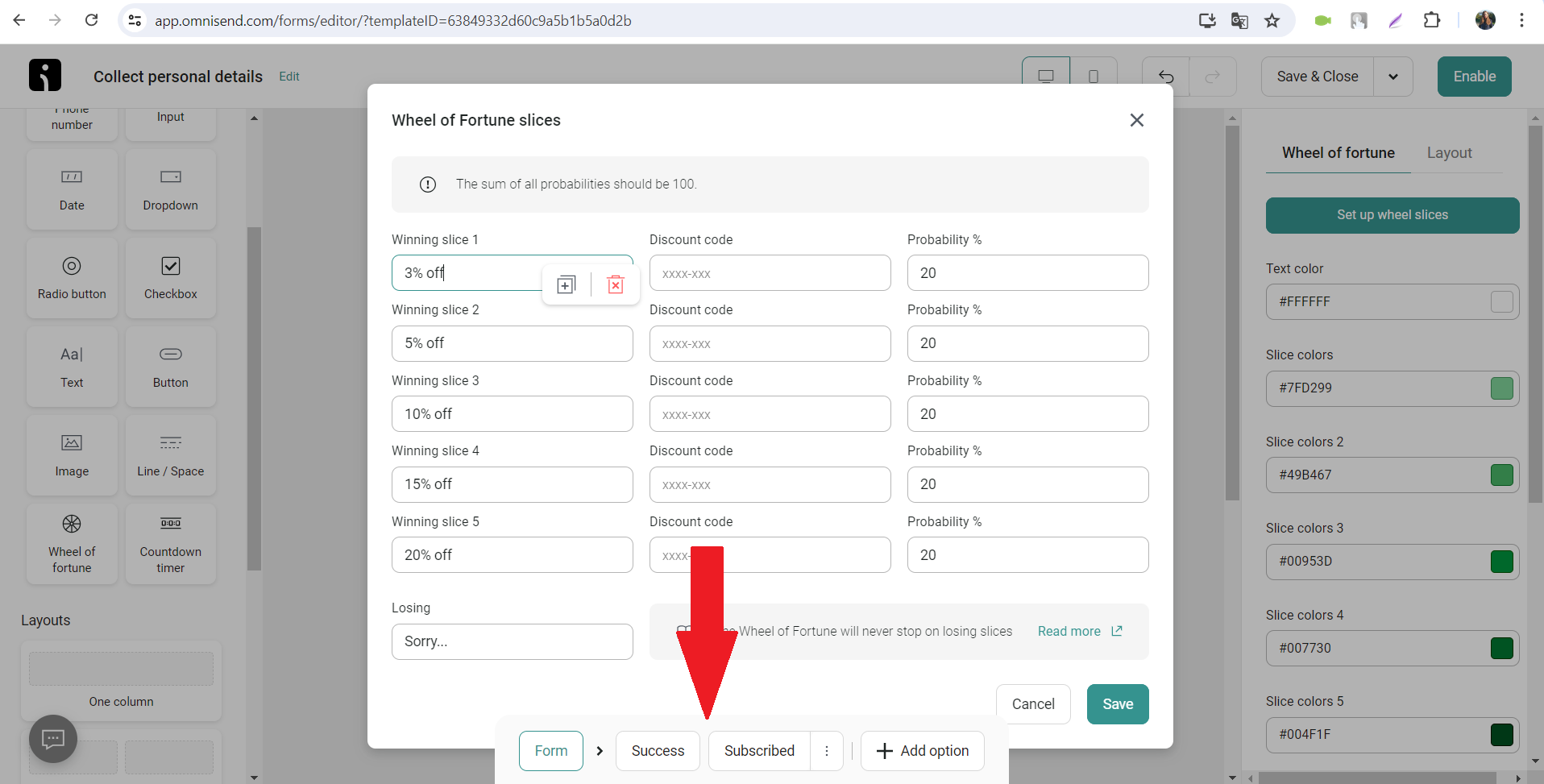Add the Line / Space element
Image resolution: width=1544 pixels, height=784 pixels.
coord(170,455)
